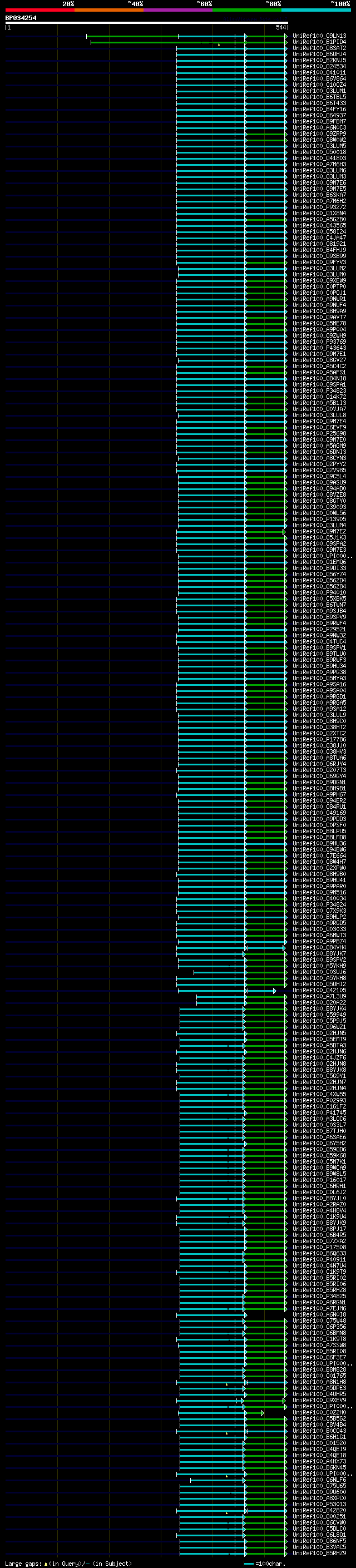Screen dimensions: 356x1568
Task: Click the purple ~60% identity legend segment
Action: [179, 10]
